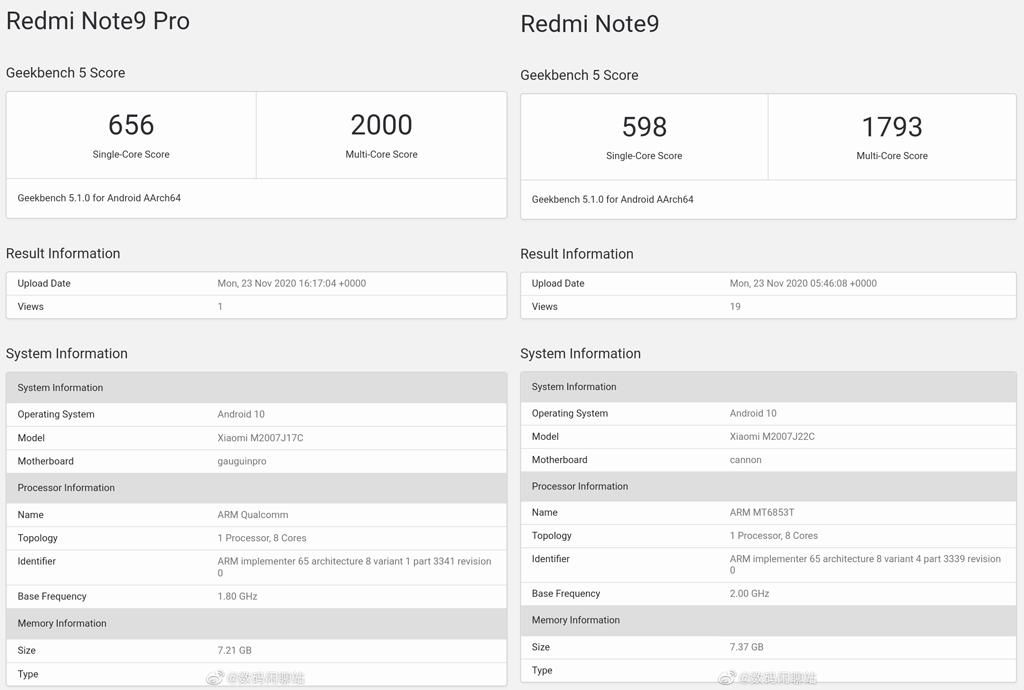Click the views count of 19
The image size is (1024, 690).
(735, 307)
